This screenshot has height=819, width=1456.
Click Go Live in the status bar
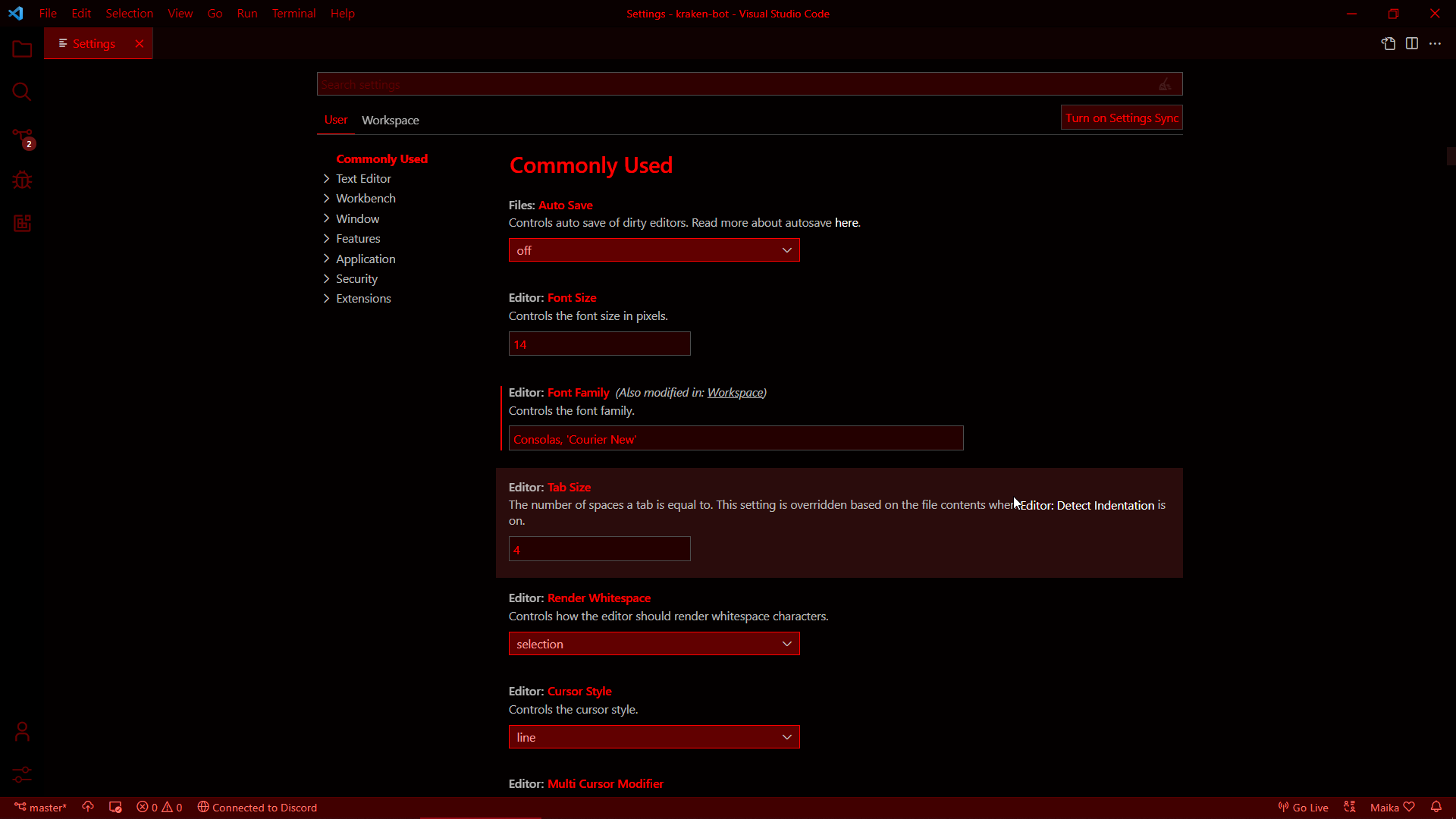[1303, 807]
